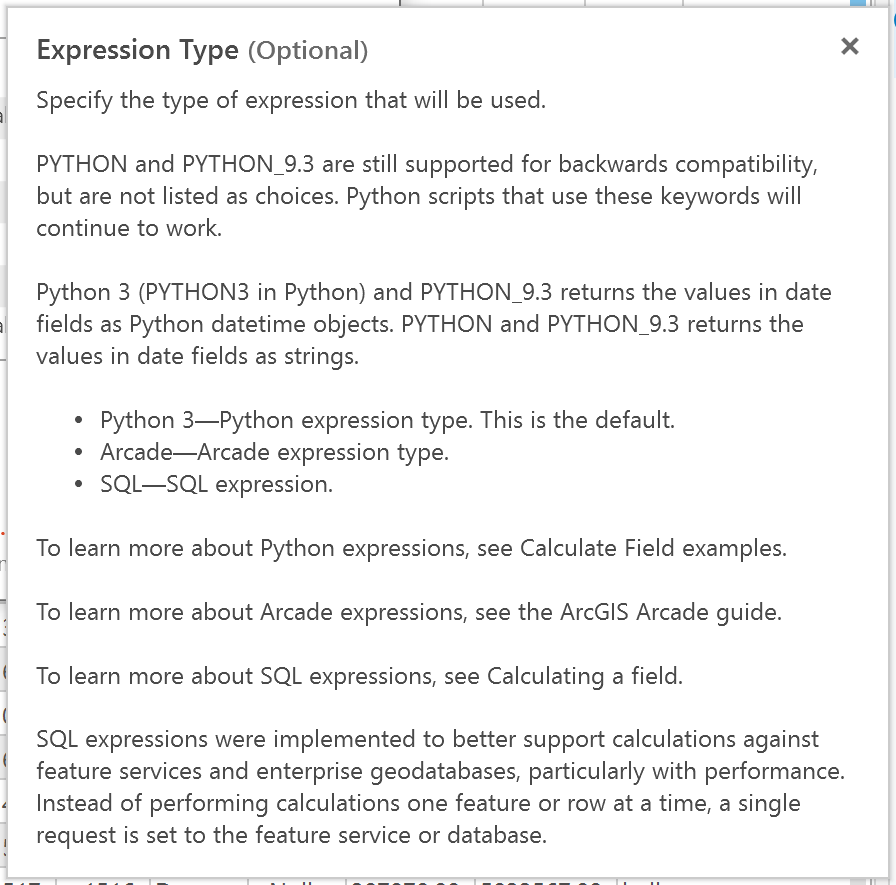This screenshot has width=896, height=885.
Task: Select the SQL expression bullet text
Action: tap(216, 484)
